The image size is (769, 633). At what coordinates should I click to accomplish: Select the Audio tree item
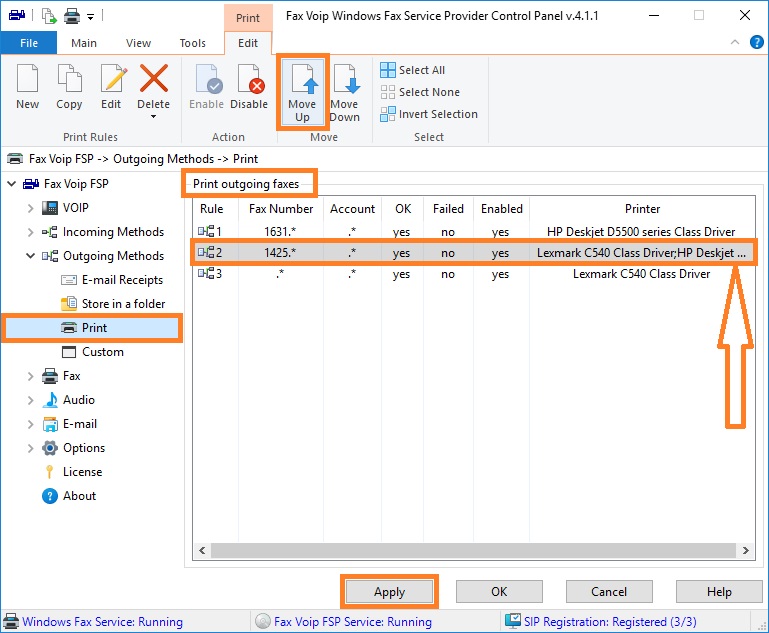point(69,400)
